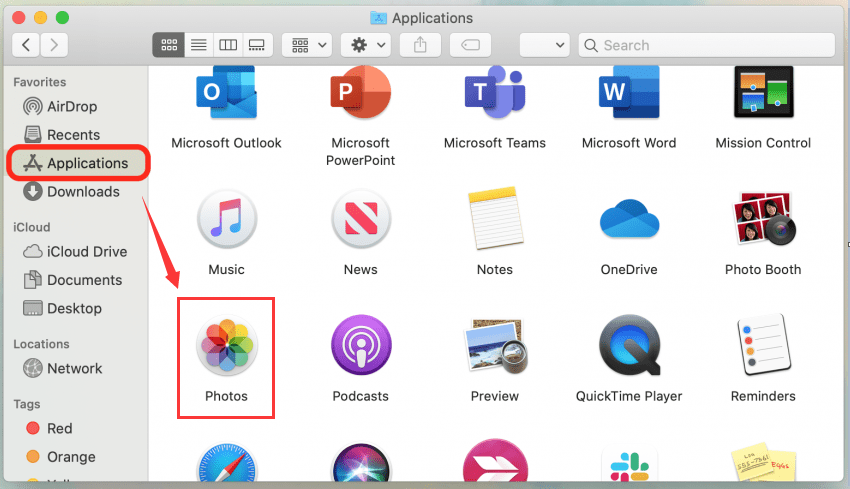Switch to column view mode
Viewport: 850px width, 489px height.
(227, 45)
